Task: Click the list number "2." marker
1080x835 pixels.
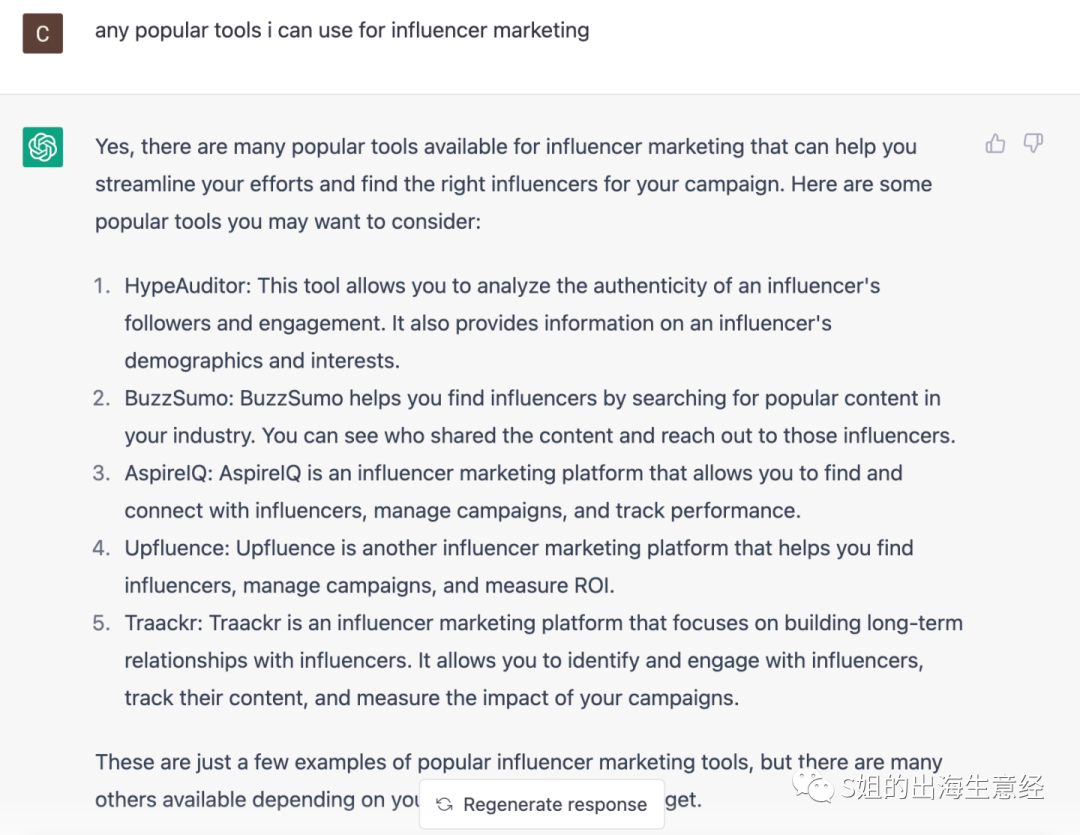Action: pos(102,398)
